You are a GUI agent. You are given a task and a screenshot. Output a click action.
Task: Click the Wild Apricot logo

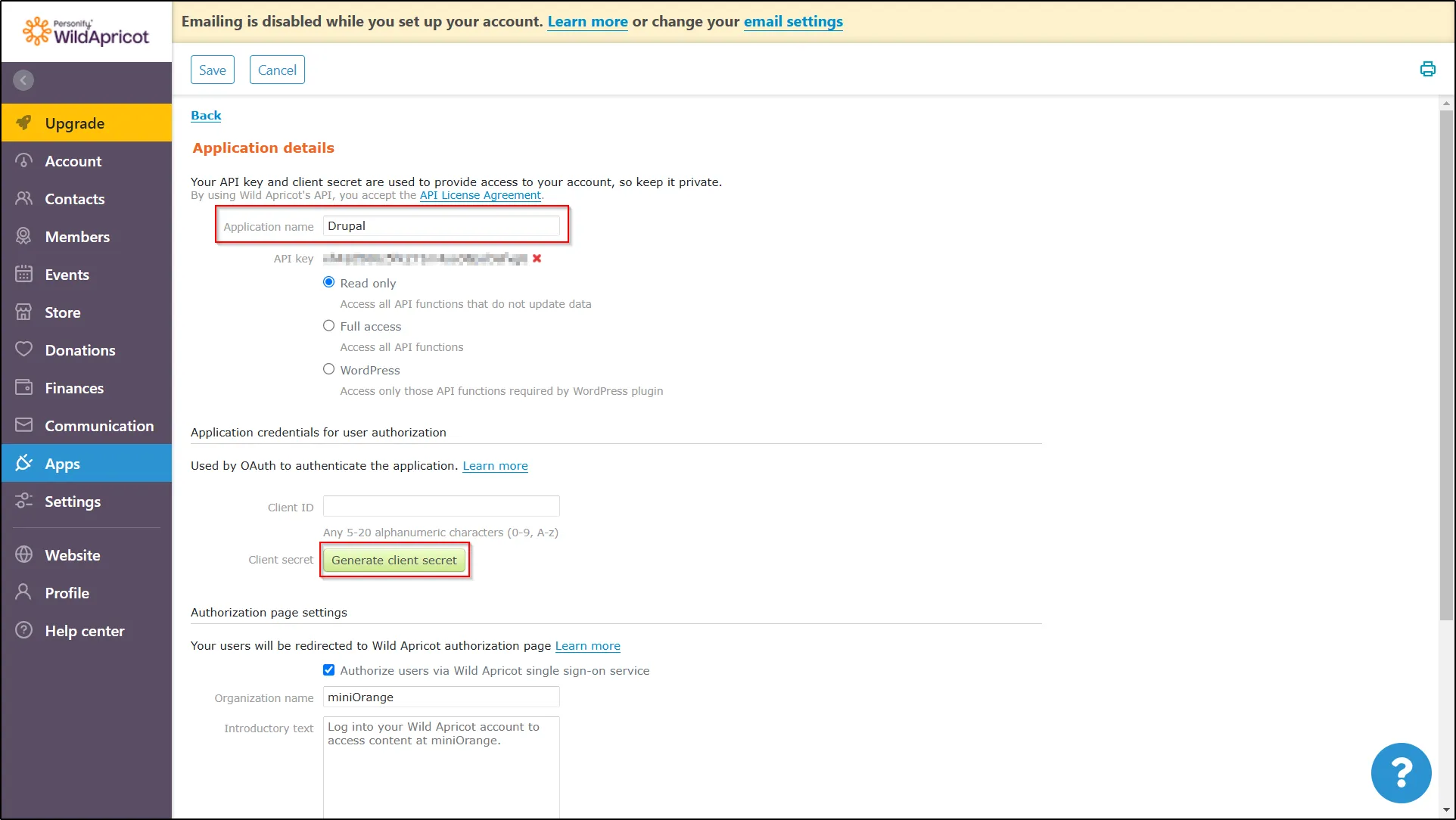coord(86,32)
